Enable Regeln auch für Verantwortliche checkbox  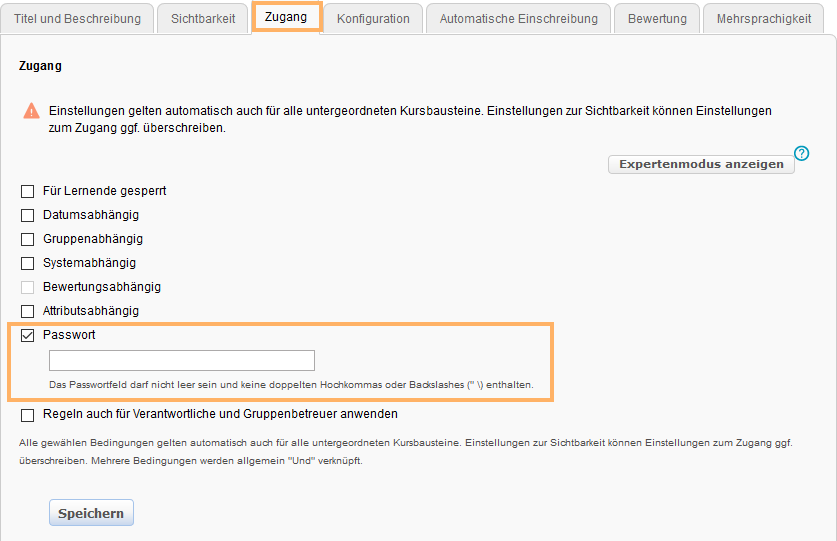point(28,414)
